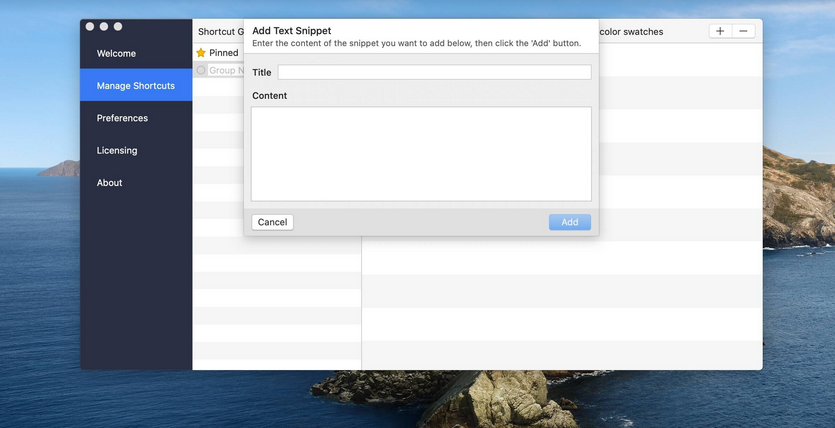
Task: Click the color swatches header text
Action: click(x=631, y=32)
